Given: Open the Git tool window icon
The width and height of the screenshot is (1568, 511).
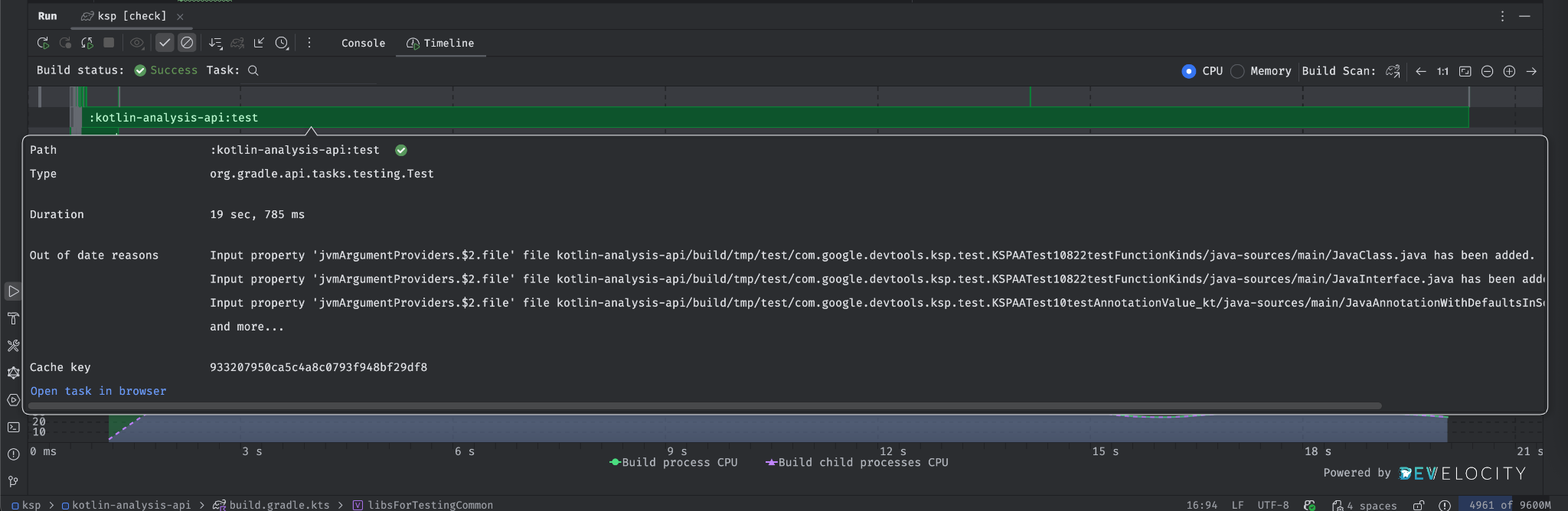Looking at the screenshot, I should click(x=13, y=481).
